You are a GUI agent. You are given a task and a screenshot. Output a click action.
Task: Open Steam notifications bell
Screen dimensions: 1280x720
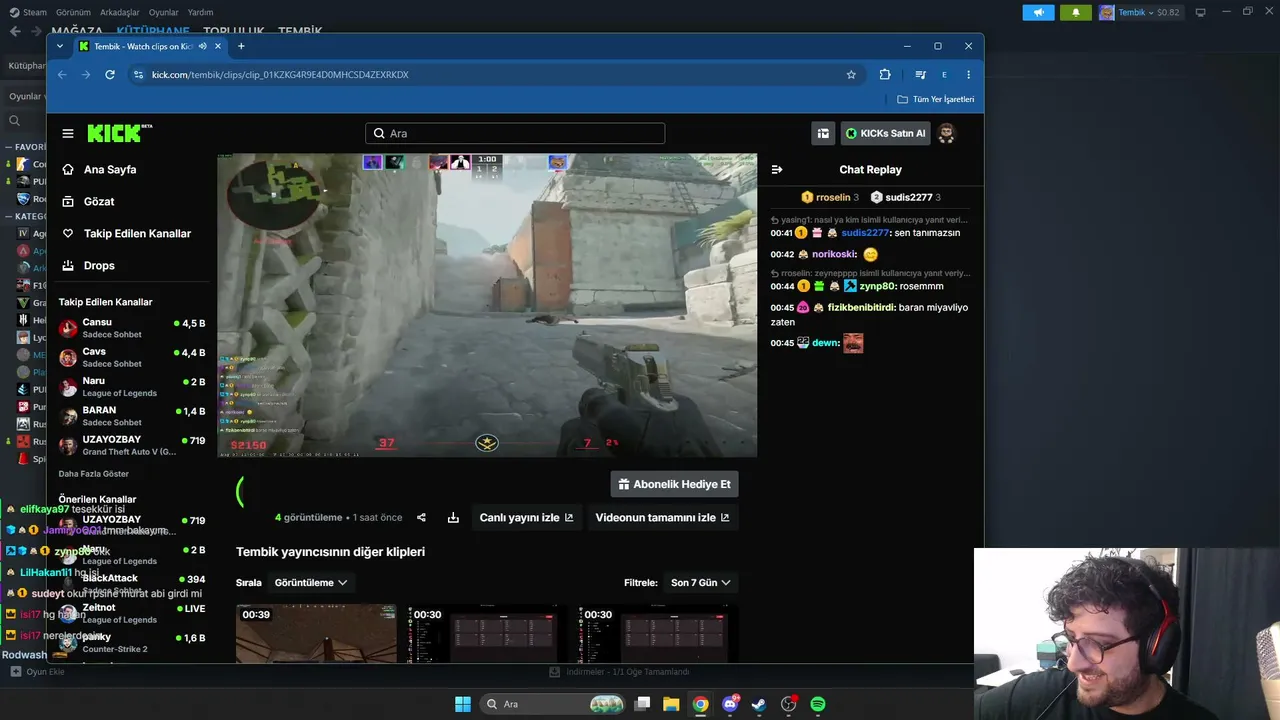1075,12
